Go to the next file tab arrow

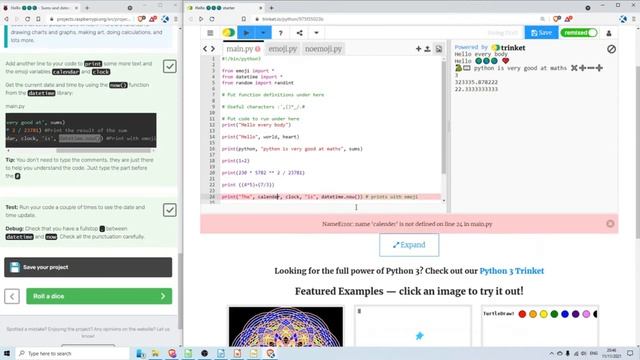(213, 49)
